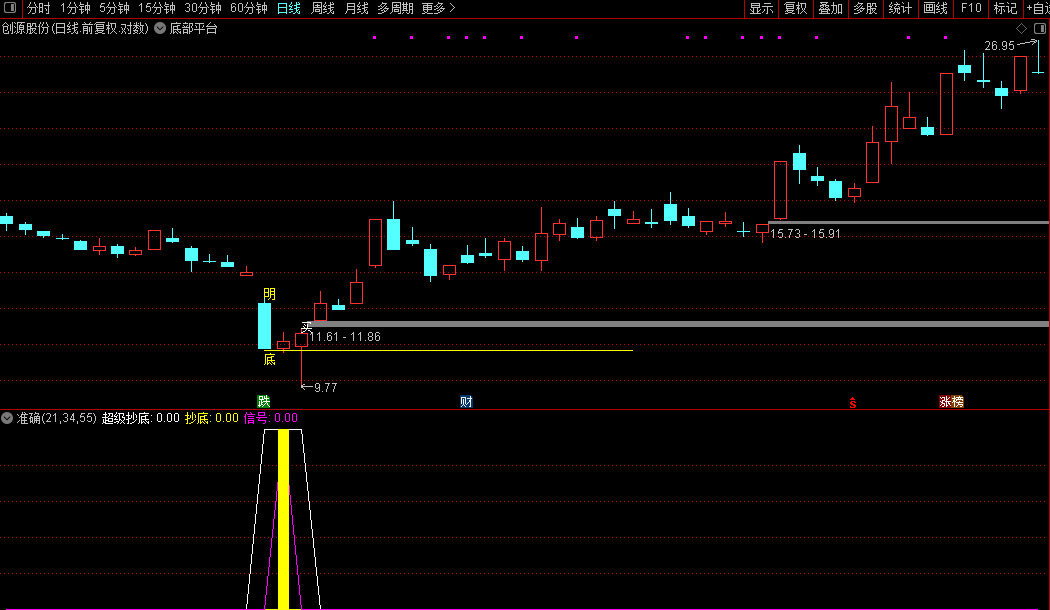Click the yellow 阴 candle label

click(269, 294)
